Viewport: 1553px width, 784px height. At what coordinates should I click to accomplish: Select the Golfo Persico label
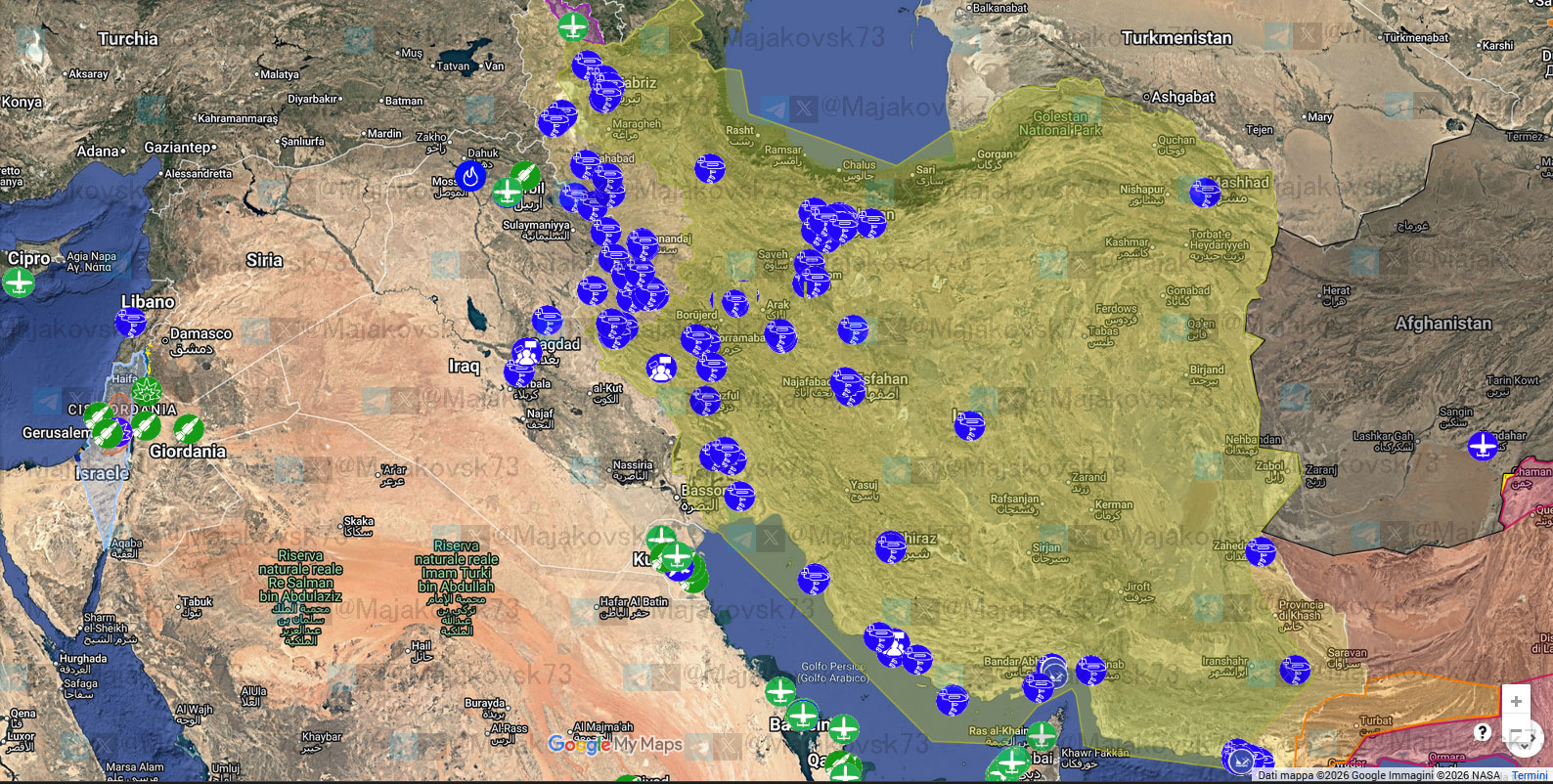pos(833,672)
